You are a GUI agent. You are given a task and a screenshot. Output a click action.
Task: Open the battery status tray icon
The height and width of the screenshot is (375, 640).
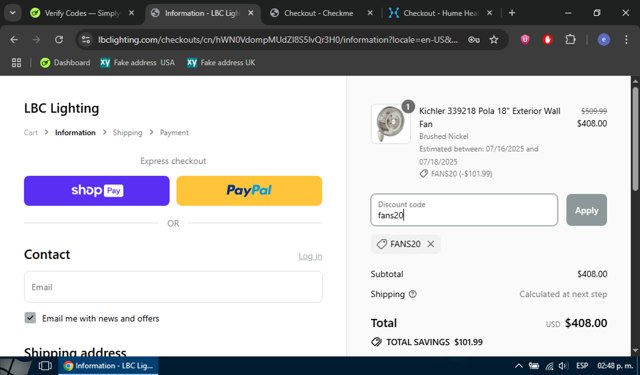[534, 366]
